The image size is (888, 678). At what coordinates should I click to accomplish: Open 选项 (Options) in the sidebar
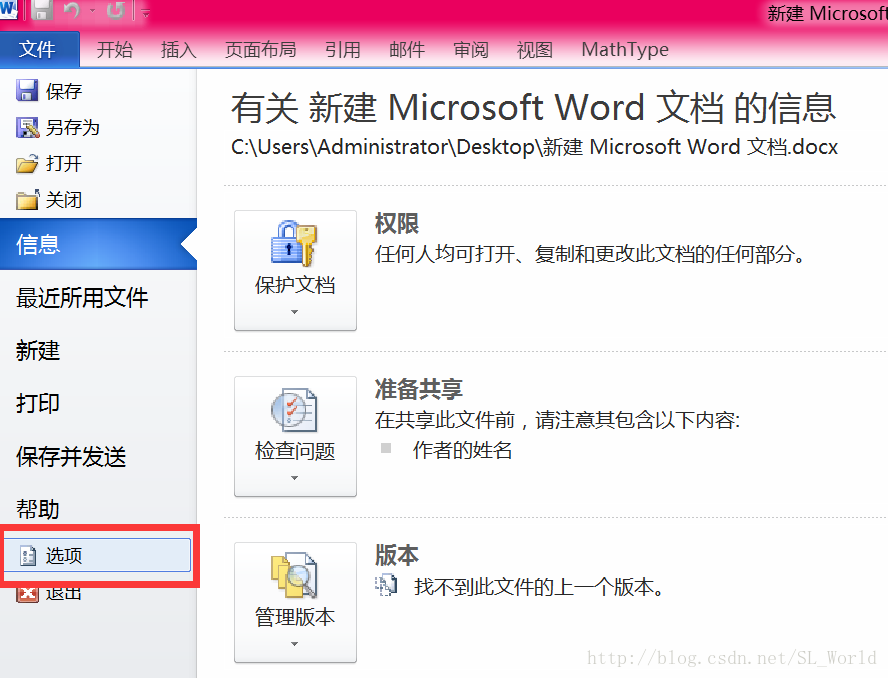click(x=97, y=555)
